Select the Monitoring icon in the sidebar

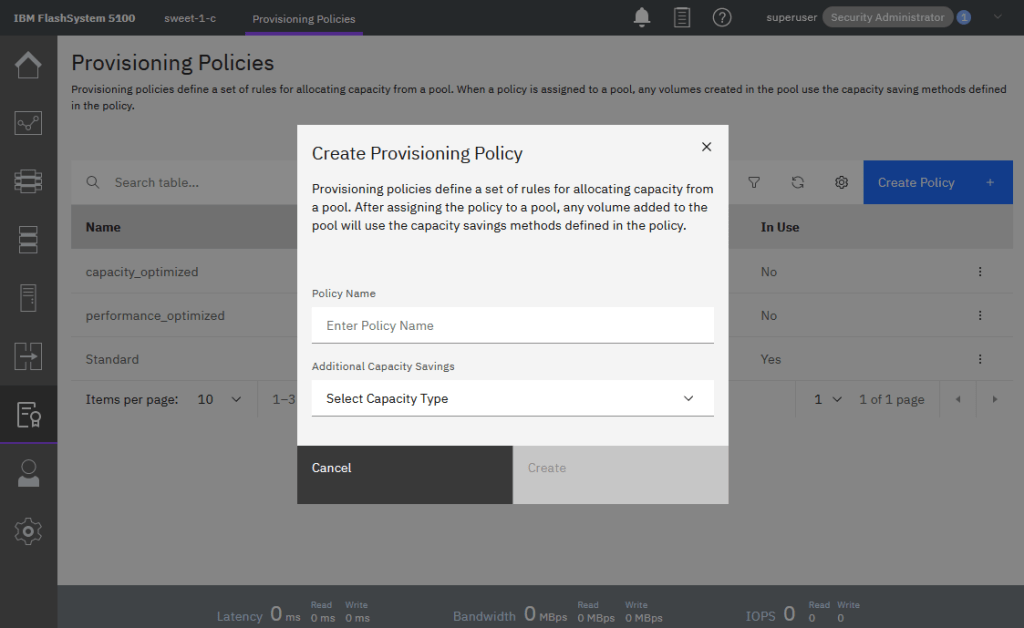pos(28,123)
